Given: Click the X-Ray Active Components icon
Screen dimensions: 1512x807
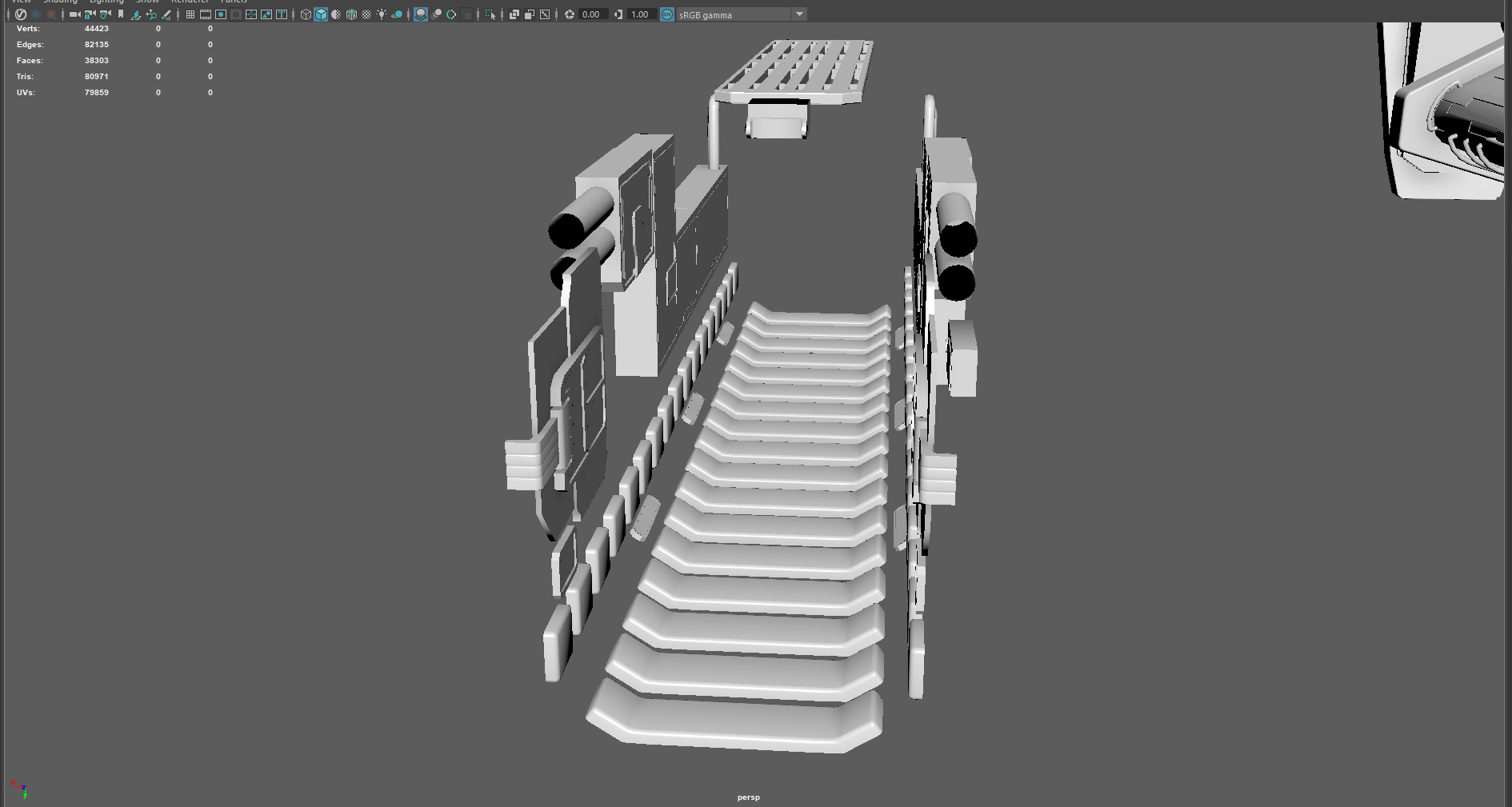Looking at the screenshot, I should [530, 14].
